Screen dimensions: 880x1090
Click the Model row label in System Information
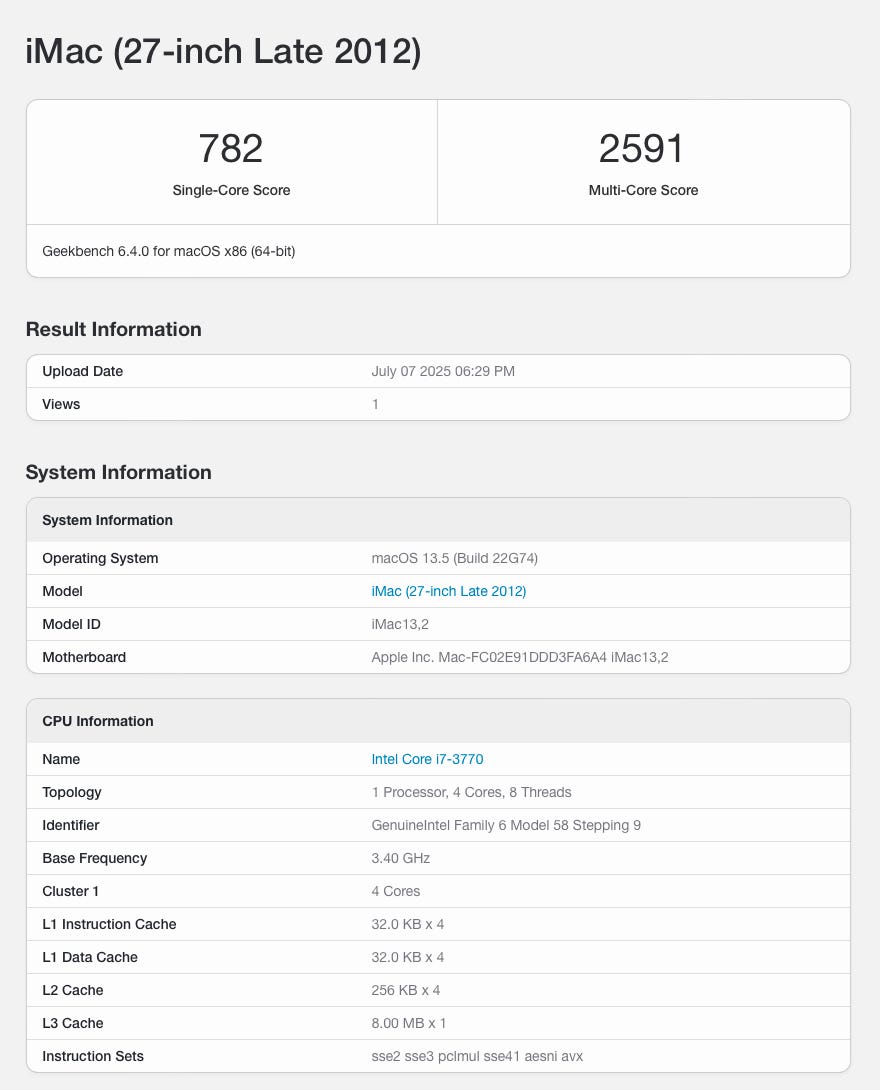[63, 591]
